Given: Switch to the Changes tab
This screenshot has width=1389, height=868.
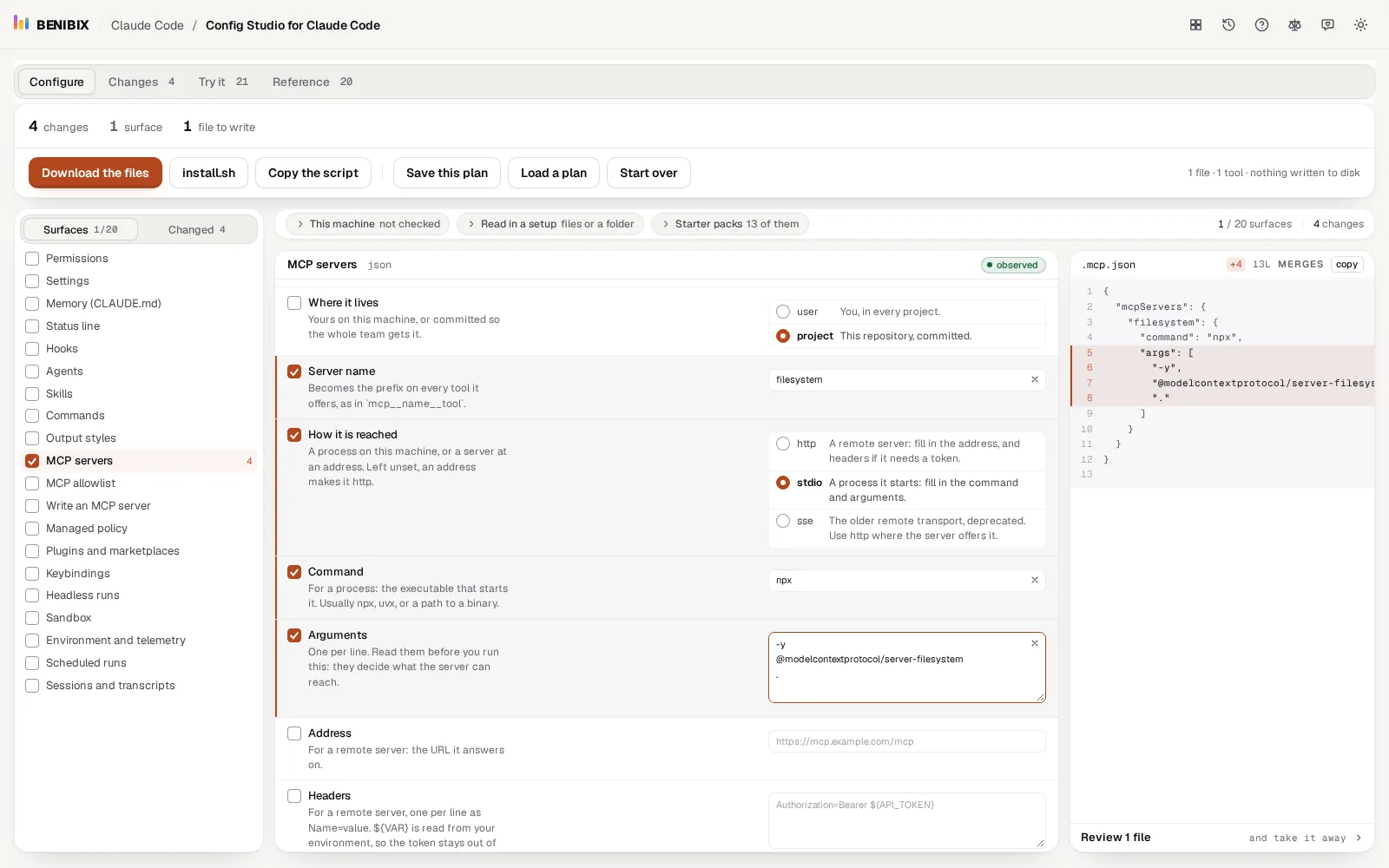Looking at the screenshot, I should 142,82.
